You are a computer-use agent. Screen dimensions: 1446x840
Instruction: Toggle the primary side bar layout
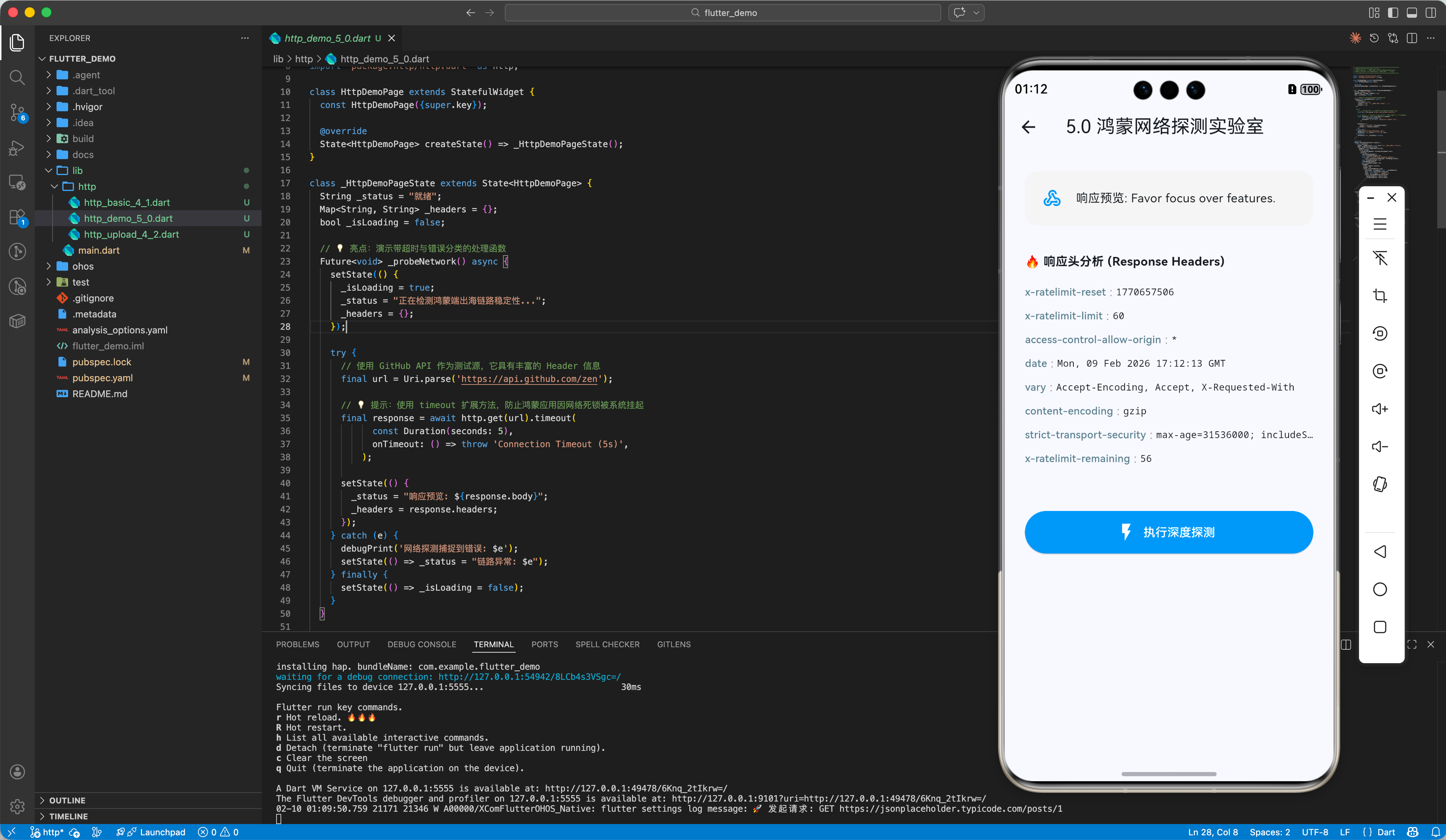coord(1393,13)
